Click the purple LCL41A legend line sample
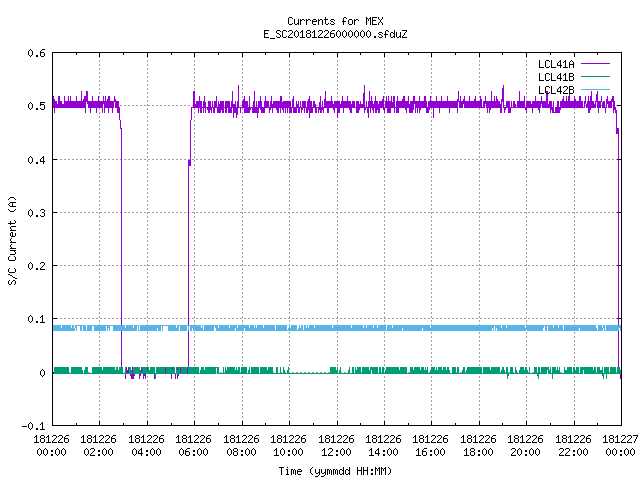 tap(595, 64)
